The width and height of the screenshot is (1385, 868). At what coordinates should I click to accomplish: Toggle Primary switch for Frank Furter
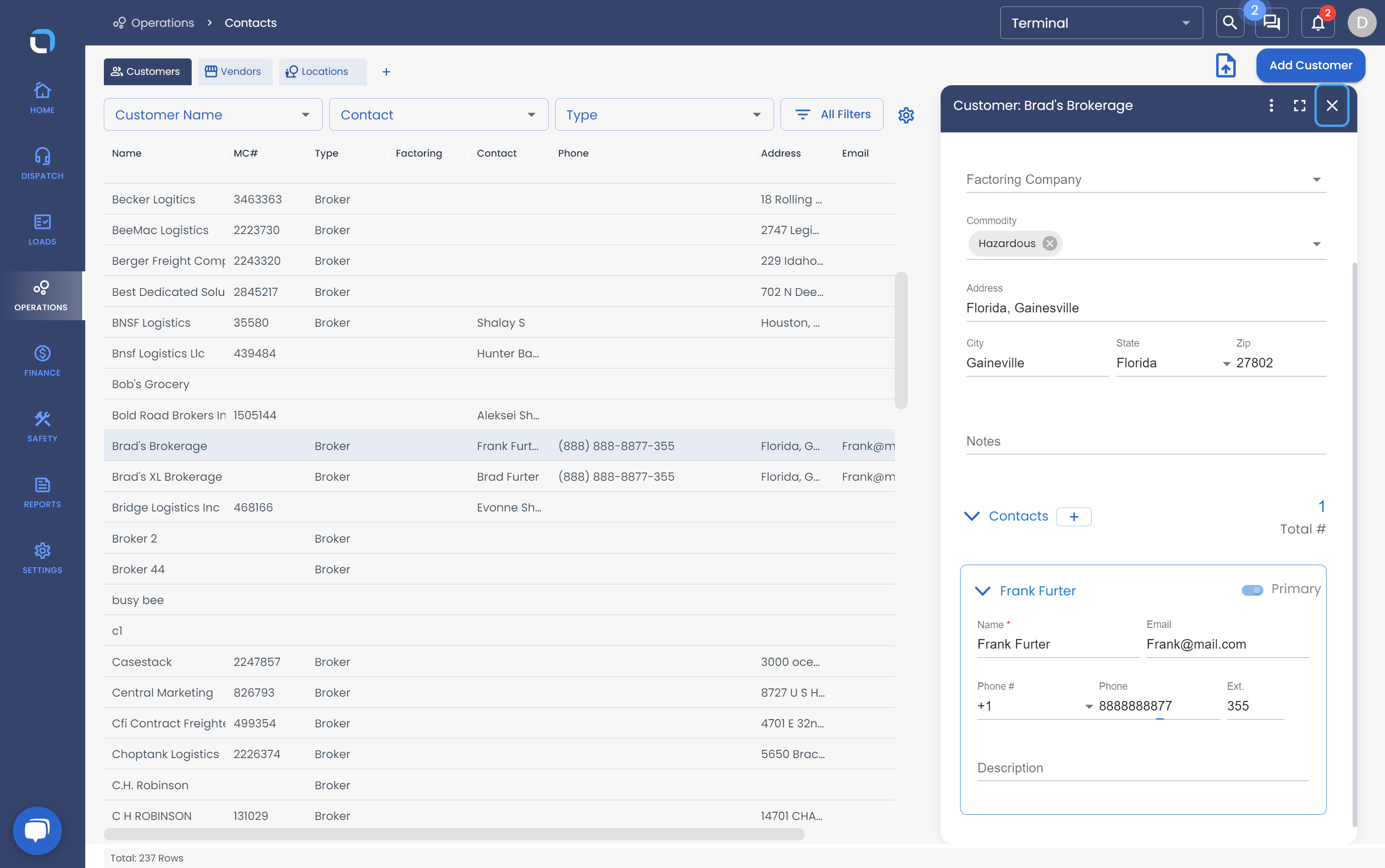[1252, 590]
